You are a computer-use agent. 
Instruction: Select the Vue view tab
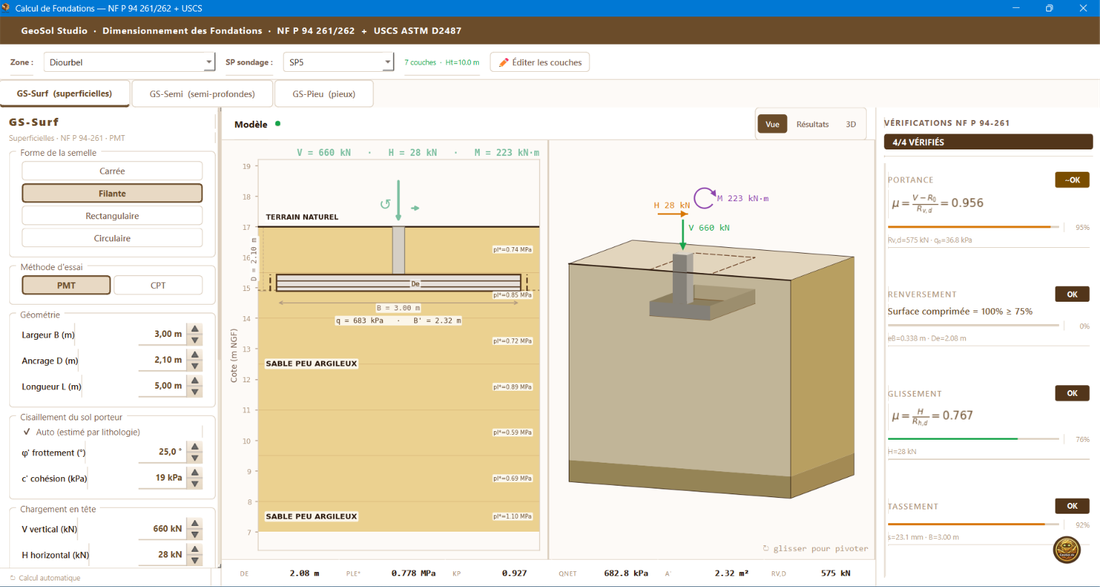click(772, 124)
